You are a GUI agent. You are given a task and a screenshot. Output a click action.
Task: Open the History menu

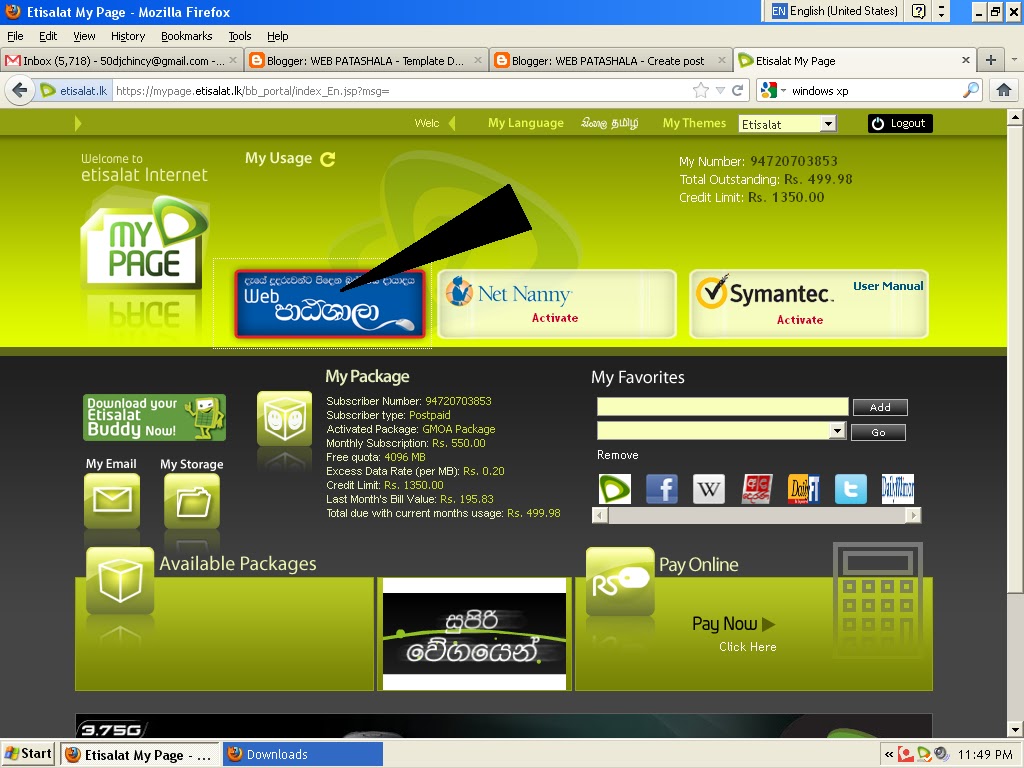pos(127,36)
